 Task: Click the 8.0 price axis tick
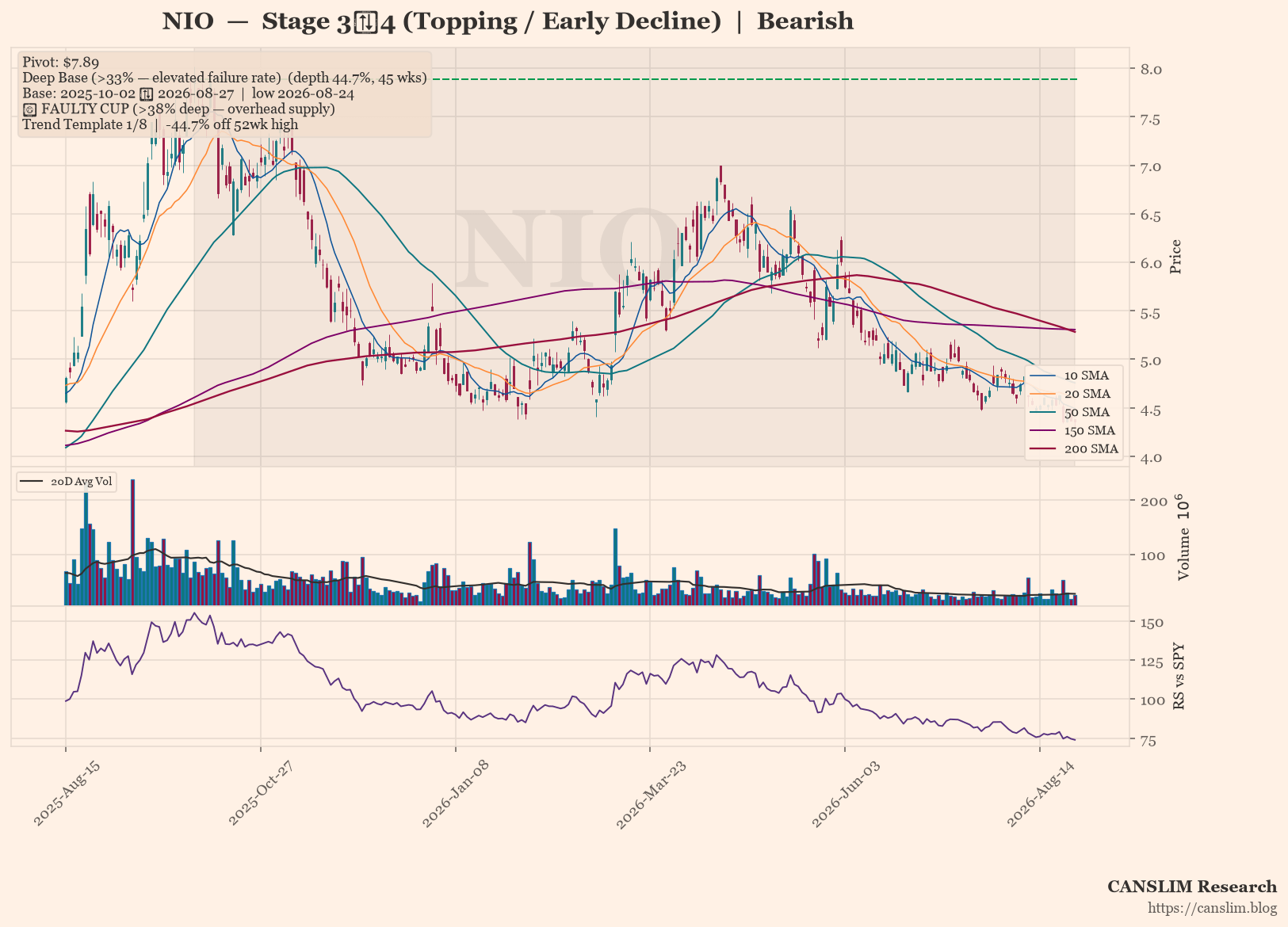(1150, 70)
